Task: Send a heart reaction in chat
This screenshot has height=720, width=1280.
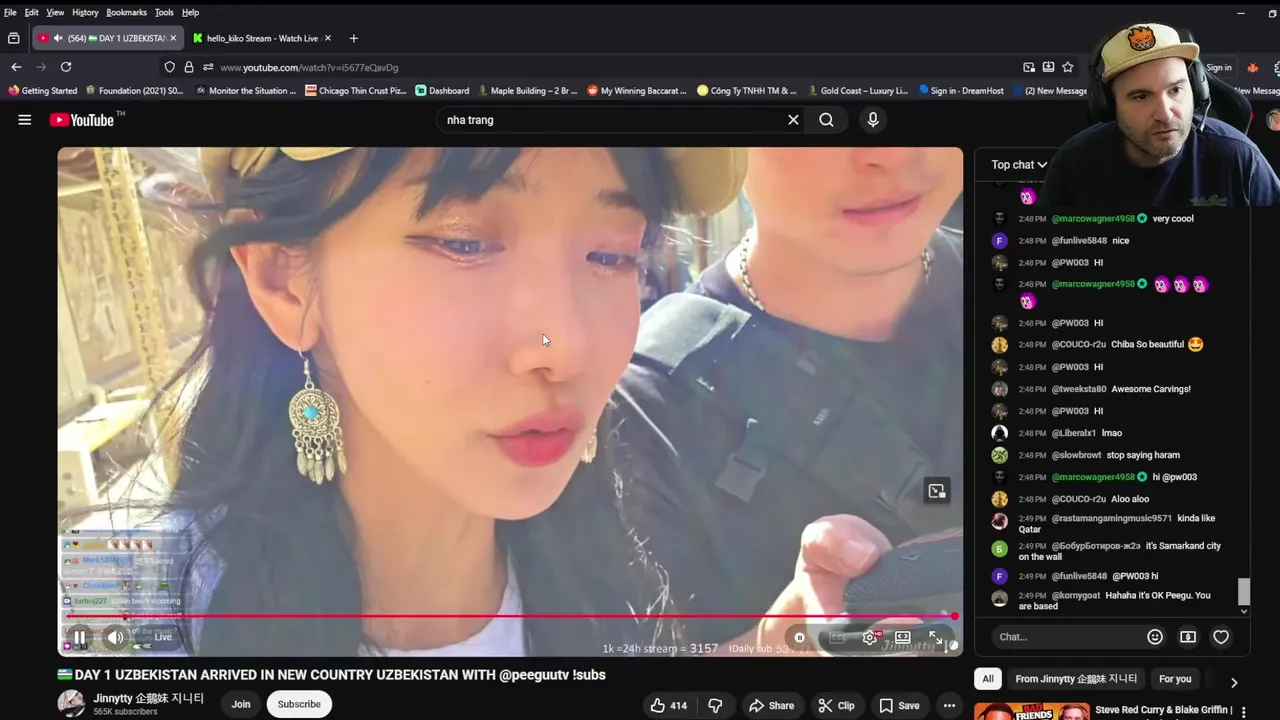Action: pos(1221,637)
